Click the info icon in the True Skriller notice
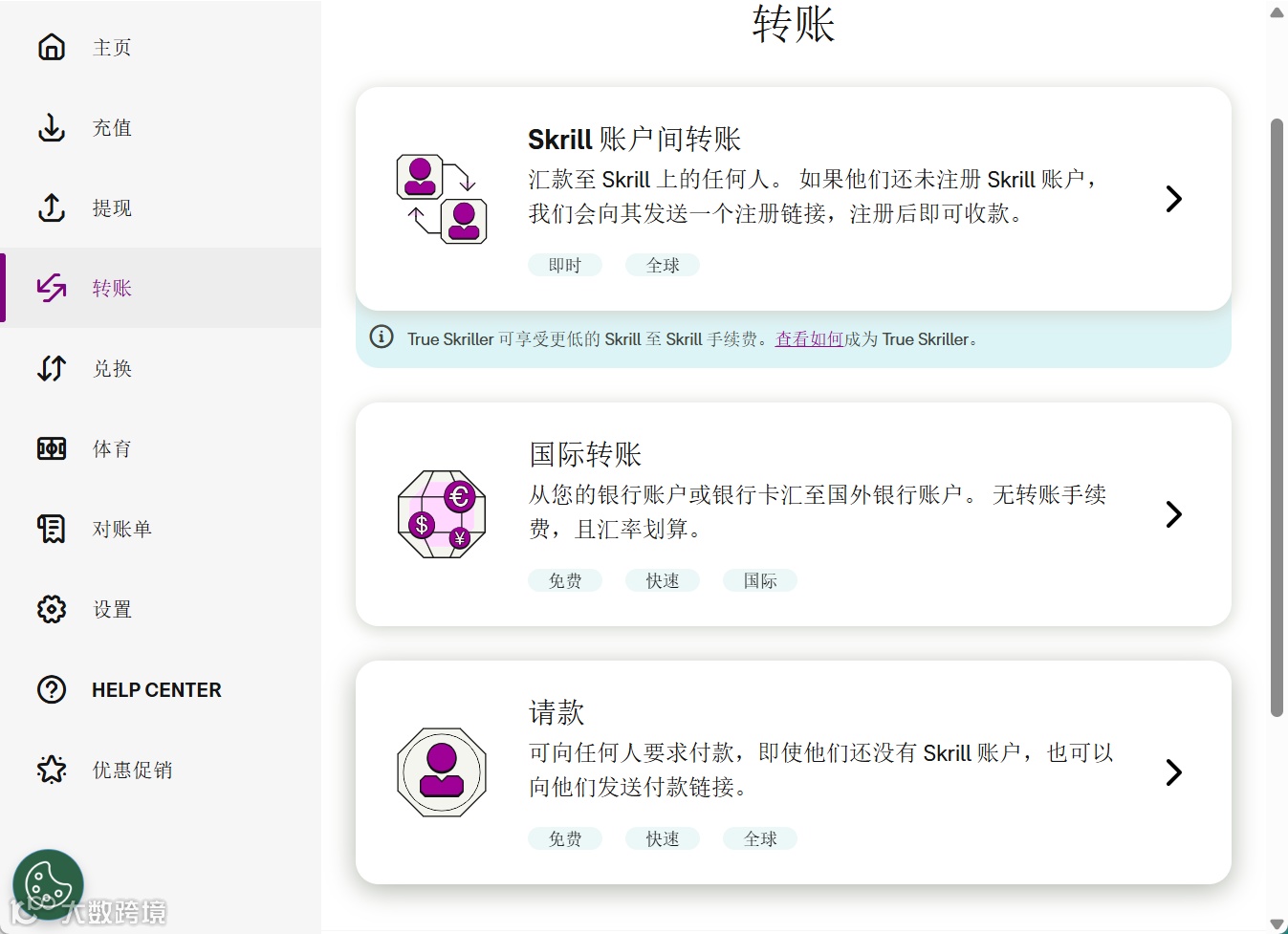The height and width of the screenshot is (934, 1288). [x=382, y=337]
